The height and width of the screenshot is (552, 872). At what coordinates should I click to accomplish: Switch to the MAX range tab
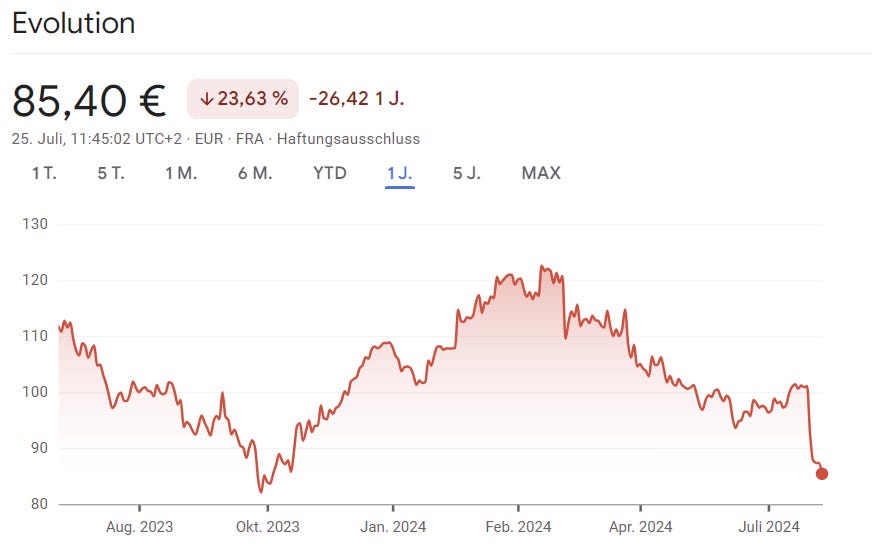pos(541,173)
